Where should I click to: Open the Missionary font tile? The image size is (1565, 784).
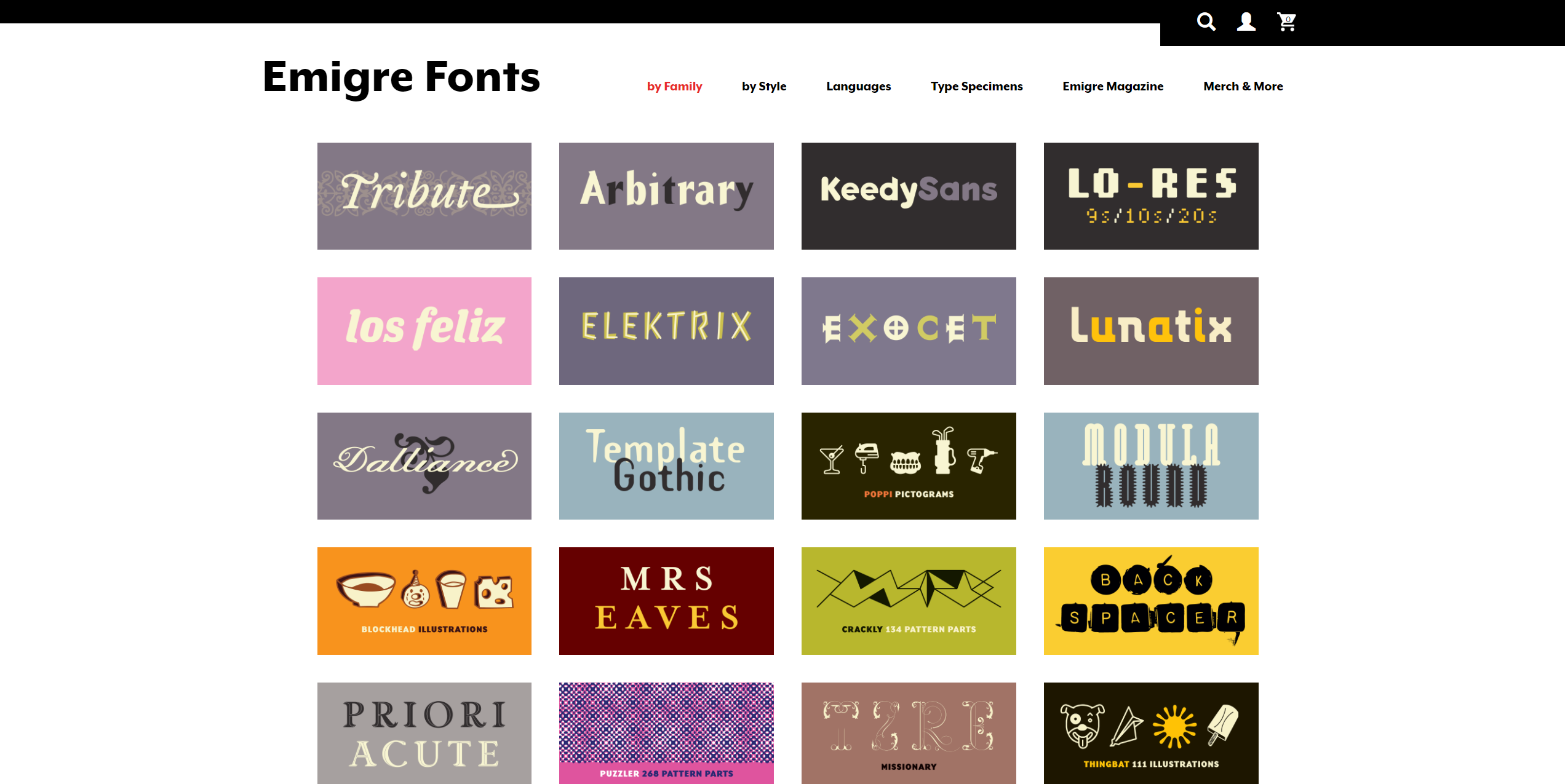pos(909,733)
